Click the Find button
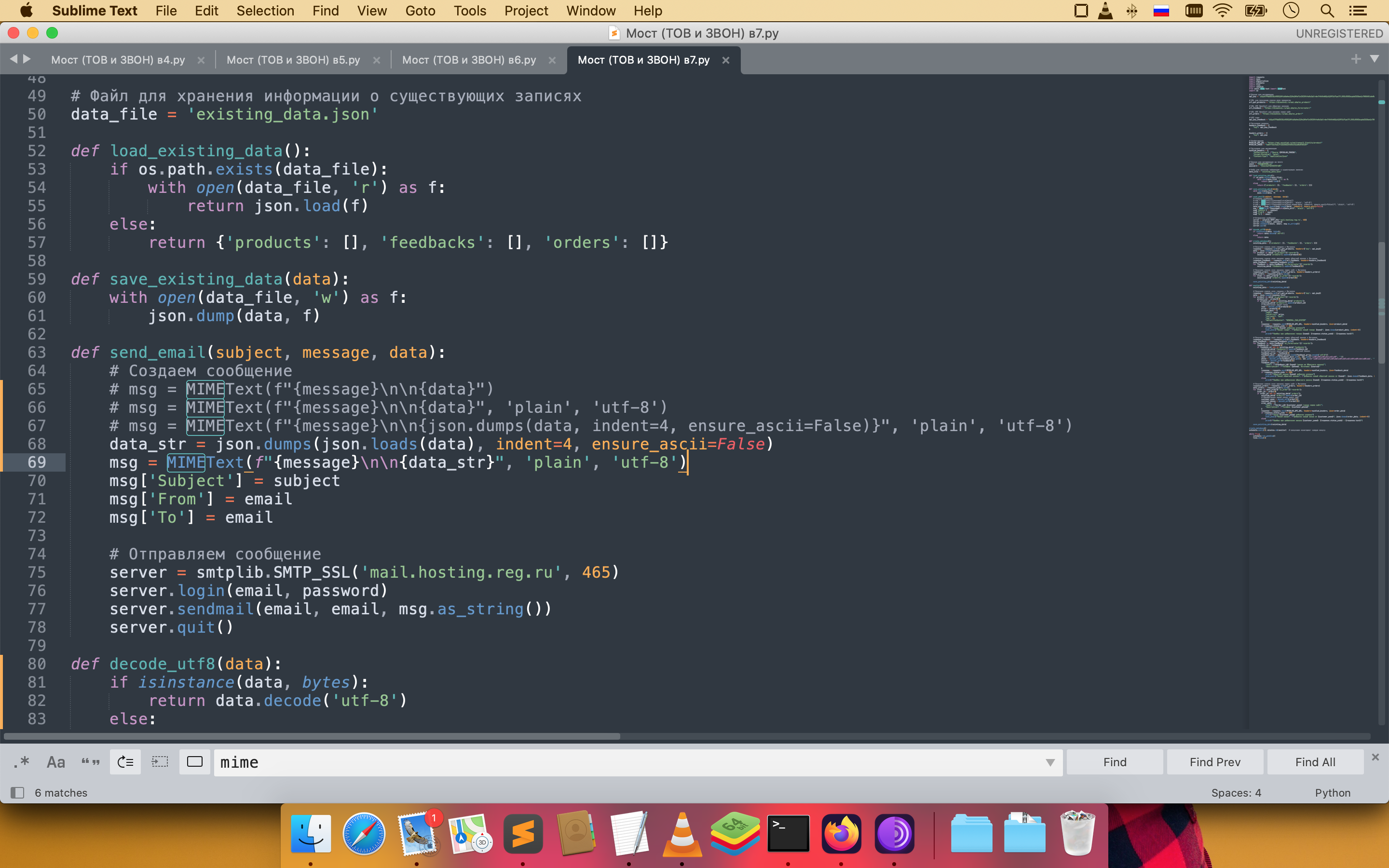Viewport: 1389px width, 868px height. coord(1115,762)
